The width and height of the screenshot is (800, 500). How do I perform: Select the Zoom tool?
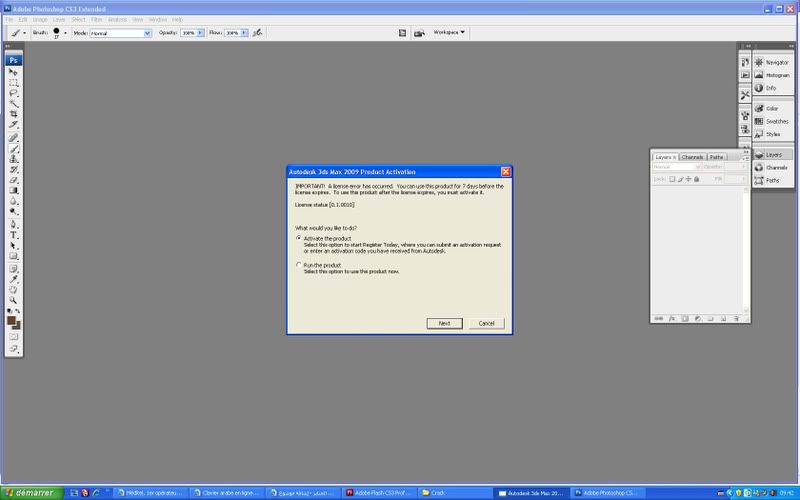pyautogui.click(x=14, y=301)
